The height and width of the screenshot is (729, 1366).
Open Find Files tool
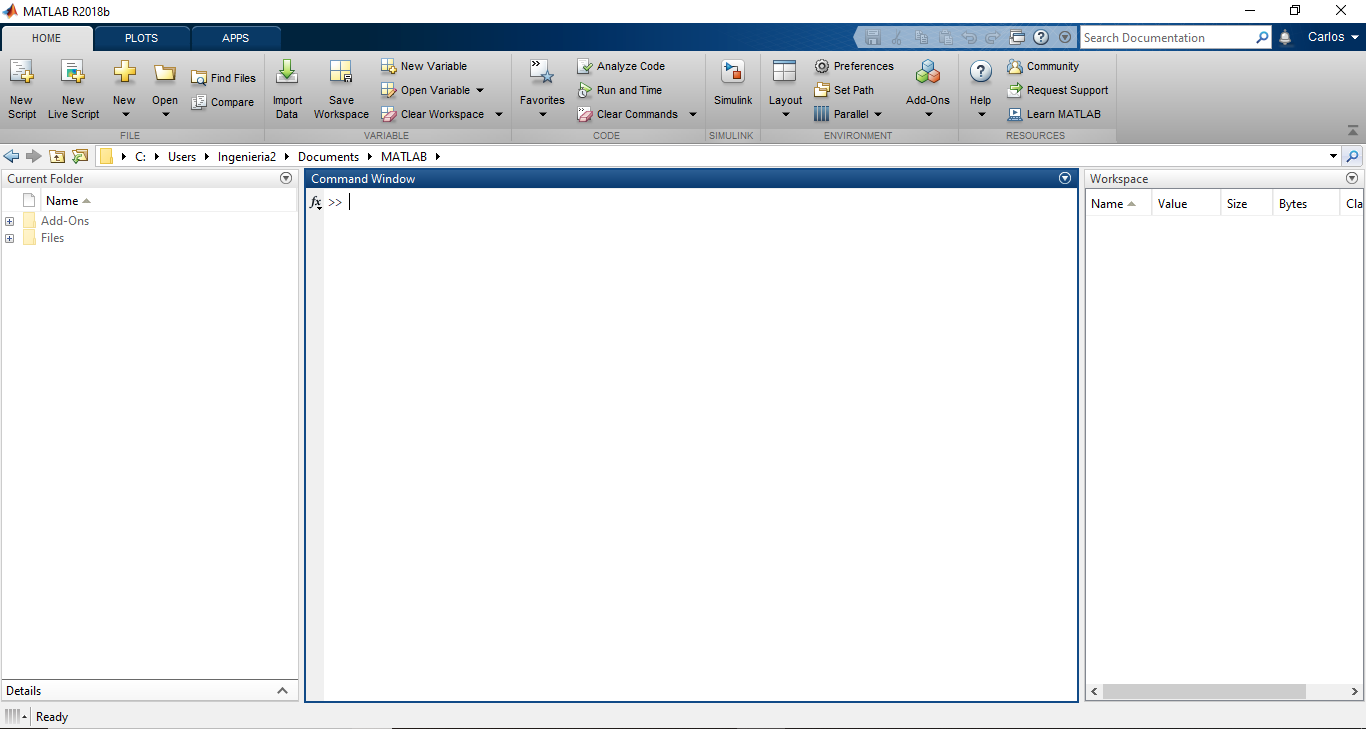pos(223,78)
